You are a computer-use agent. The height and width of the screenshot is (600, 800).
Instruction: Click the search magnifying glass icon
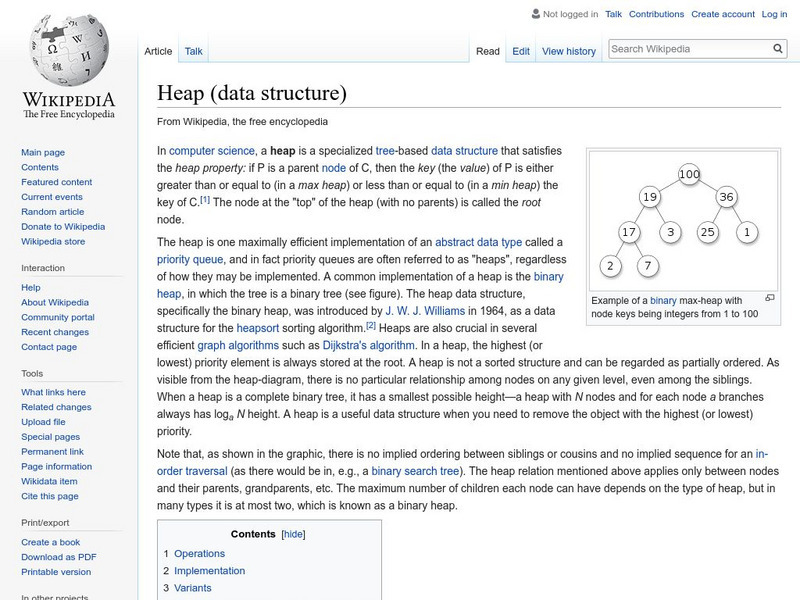777,46
